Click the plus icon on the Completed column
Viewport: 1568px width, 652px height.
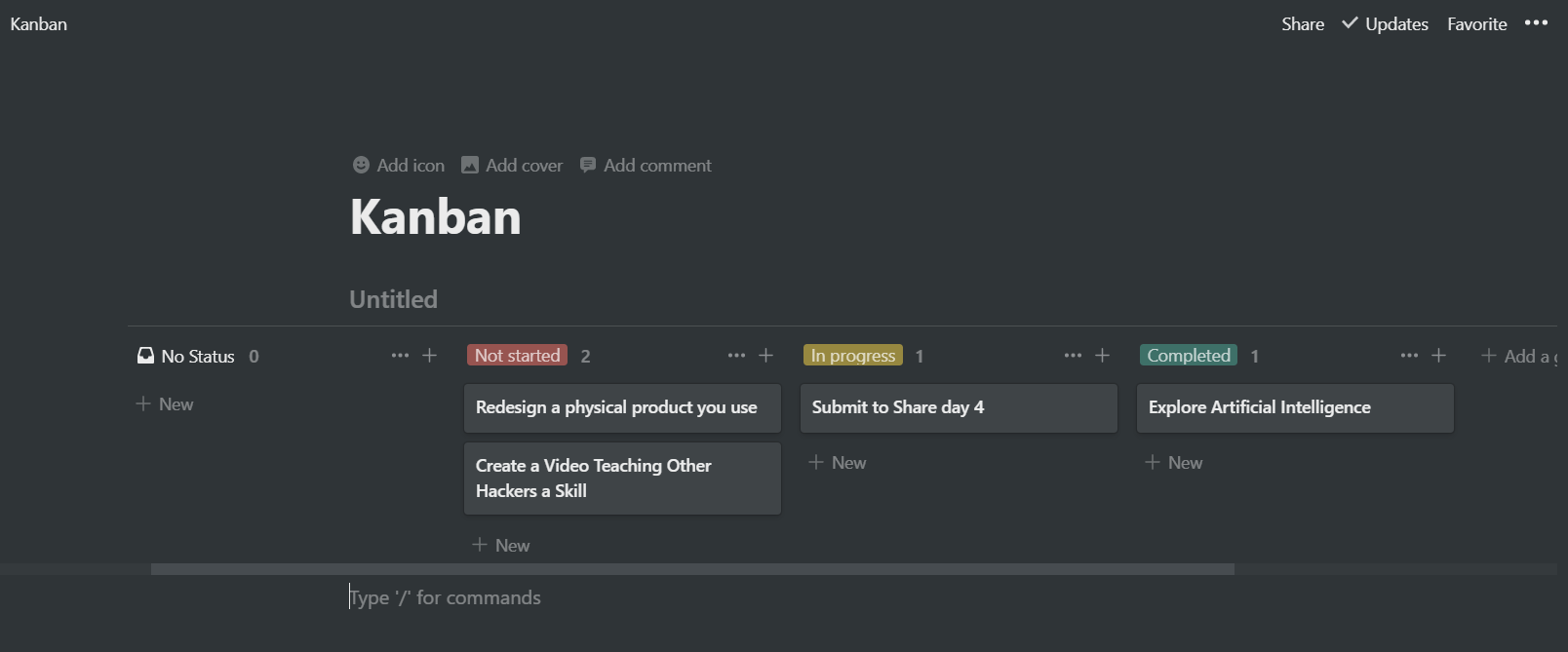(x=1439, y=355)
